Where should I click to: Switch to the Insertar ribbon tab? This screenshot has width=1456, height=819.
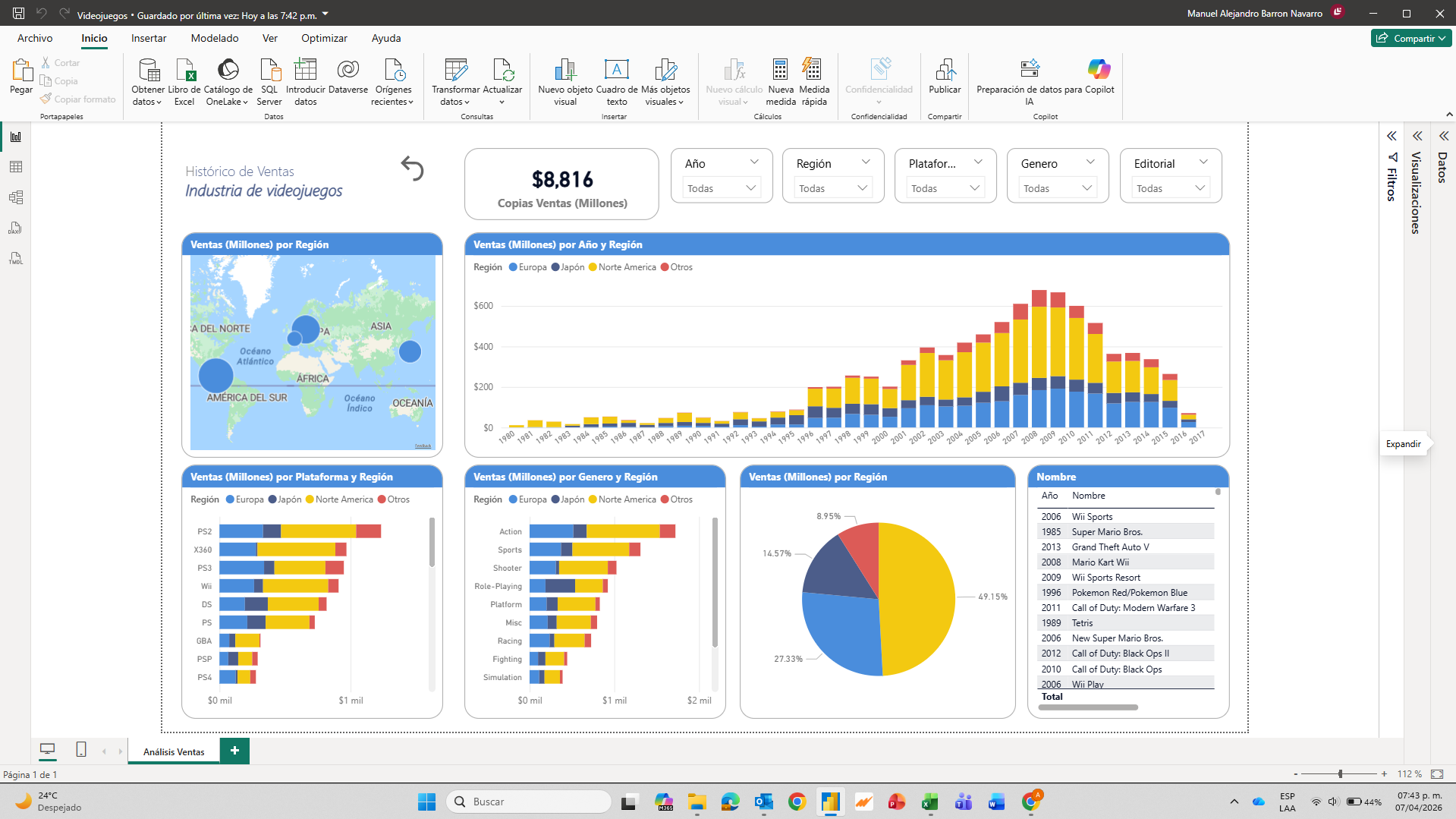149,38
